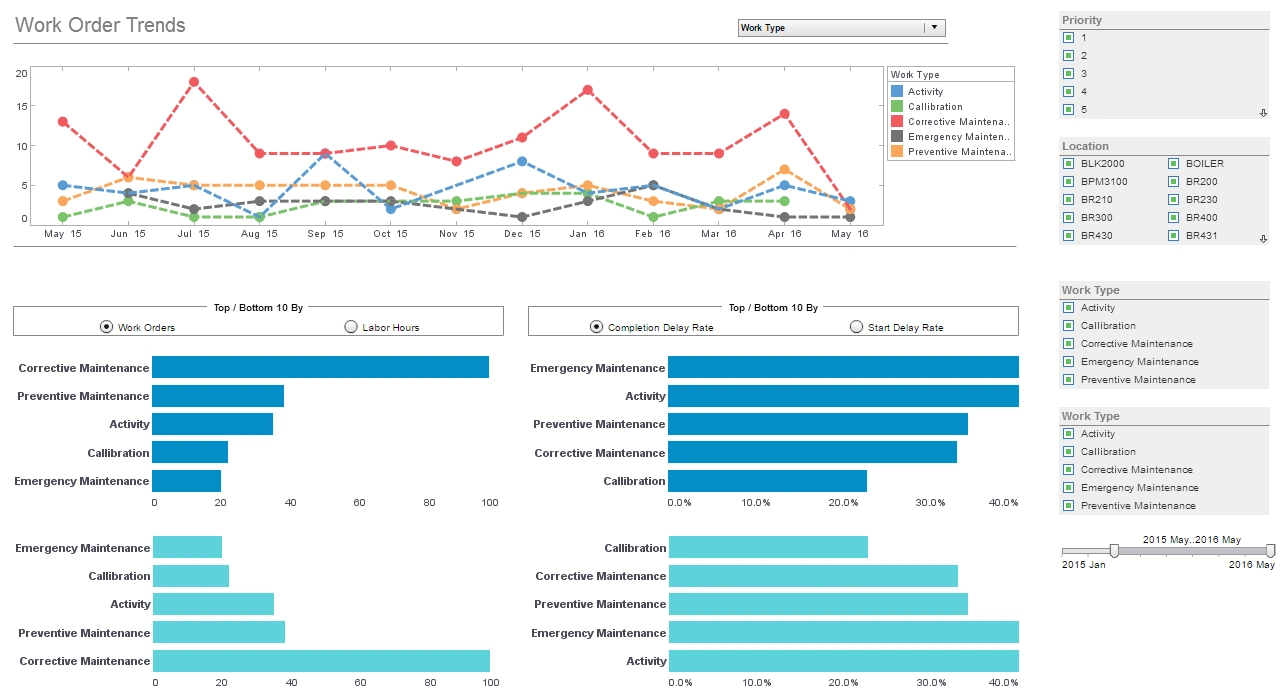Uncheck the BOILER location checkbox
The height and width of the screenshot is (700, 1280).
pyautogui.click(x=1173, y=163)
